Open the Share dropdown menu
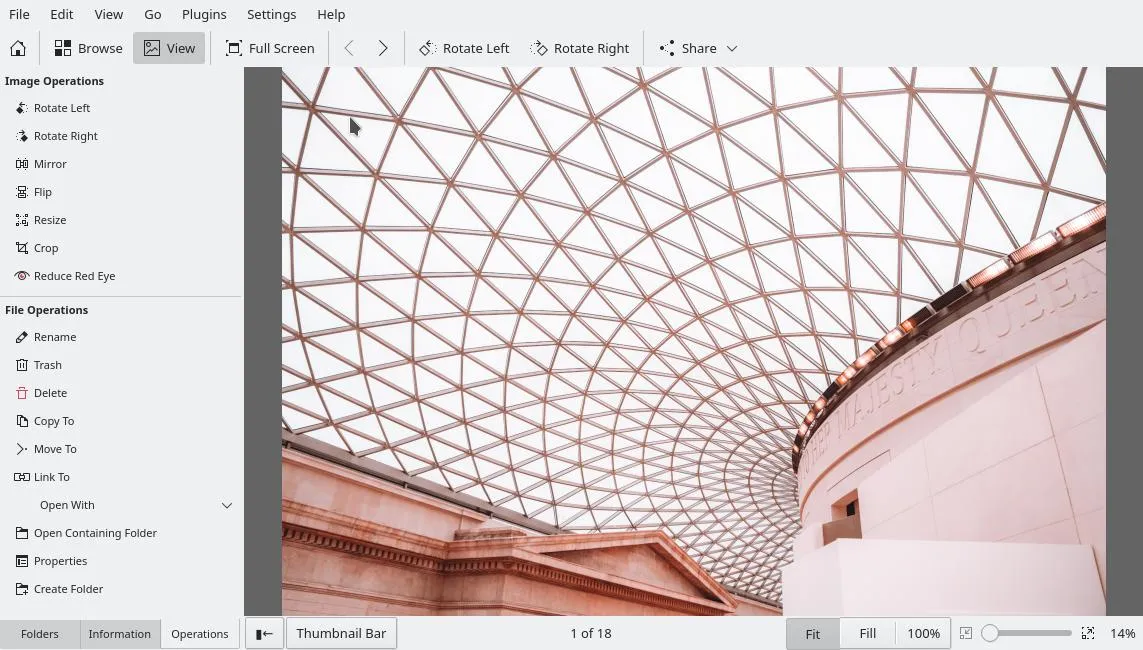 point(698,48)
